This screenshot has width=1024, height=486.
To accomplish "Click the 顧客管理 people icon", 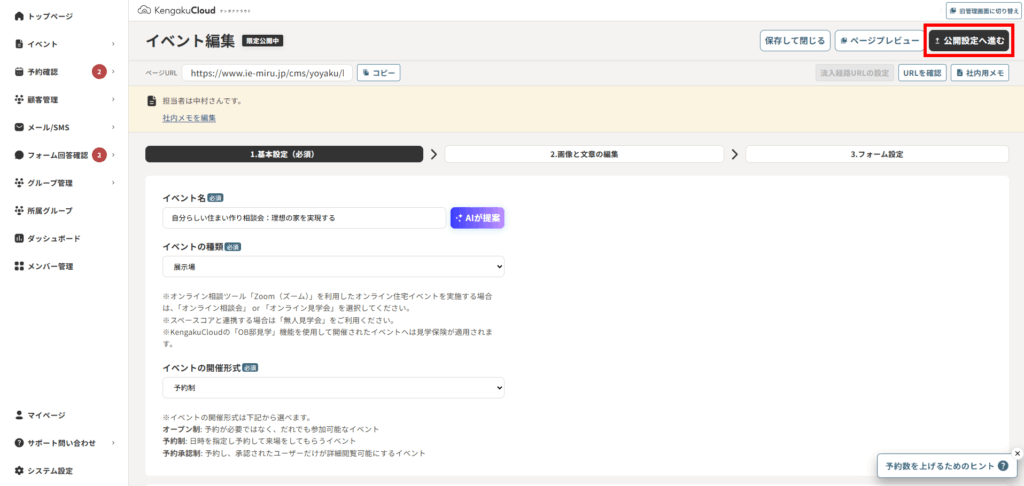I will 19,100.
